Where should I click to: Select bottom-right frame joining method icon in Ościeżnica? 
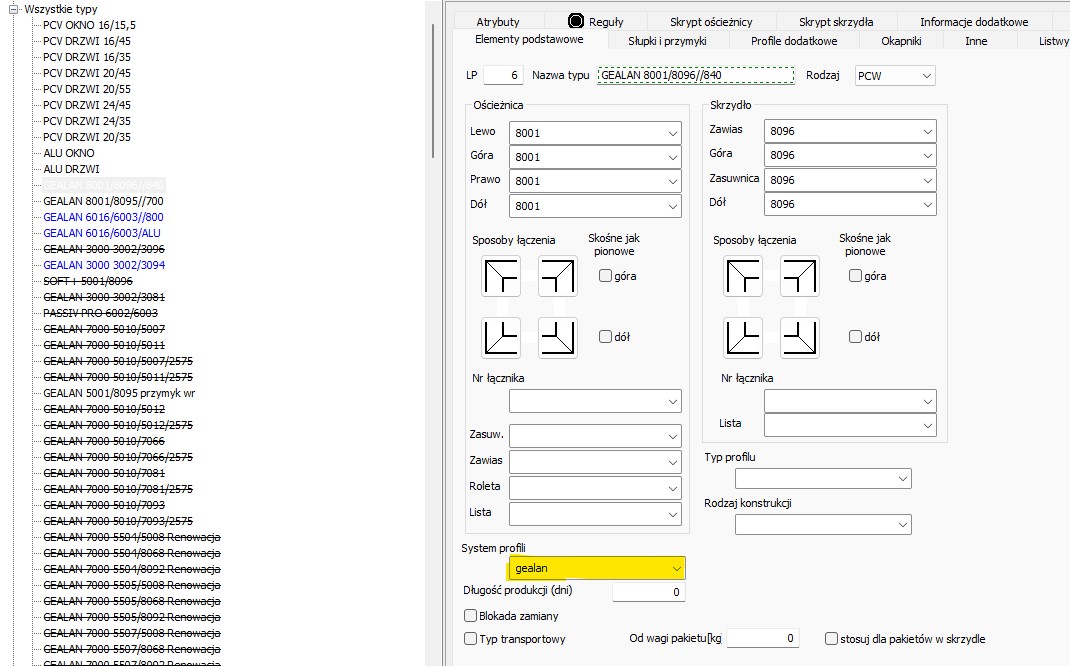point(558,338)
